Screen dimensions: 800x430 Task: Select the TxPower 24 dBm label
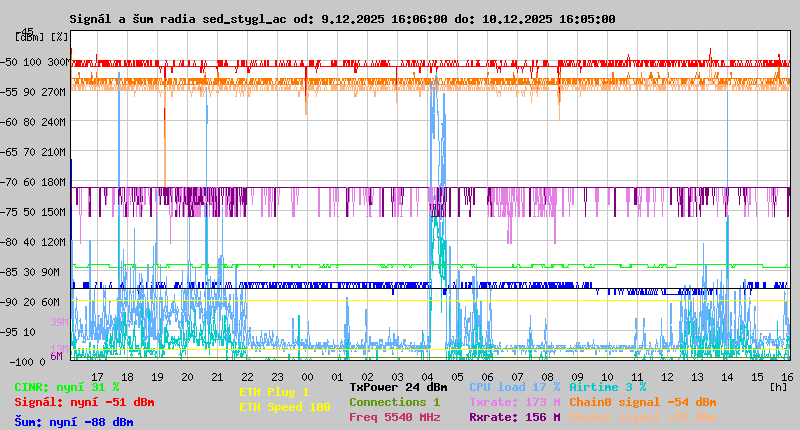point(398,387)
